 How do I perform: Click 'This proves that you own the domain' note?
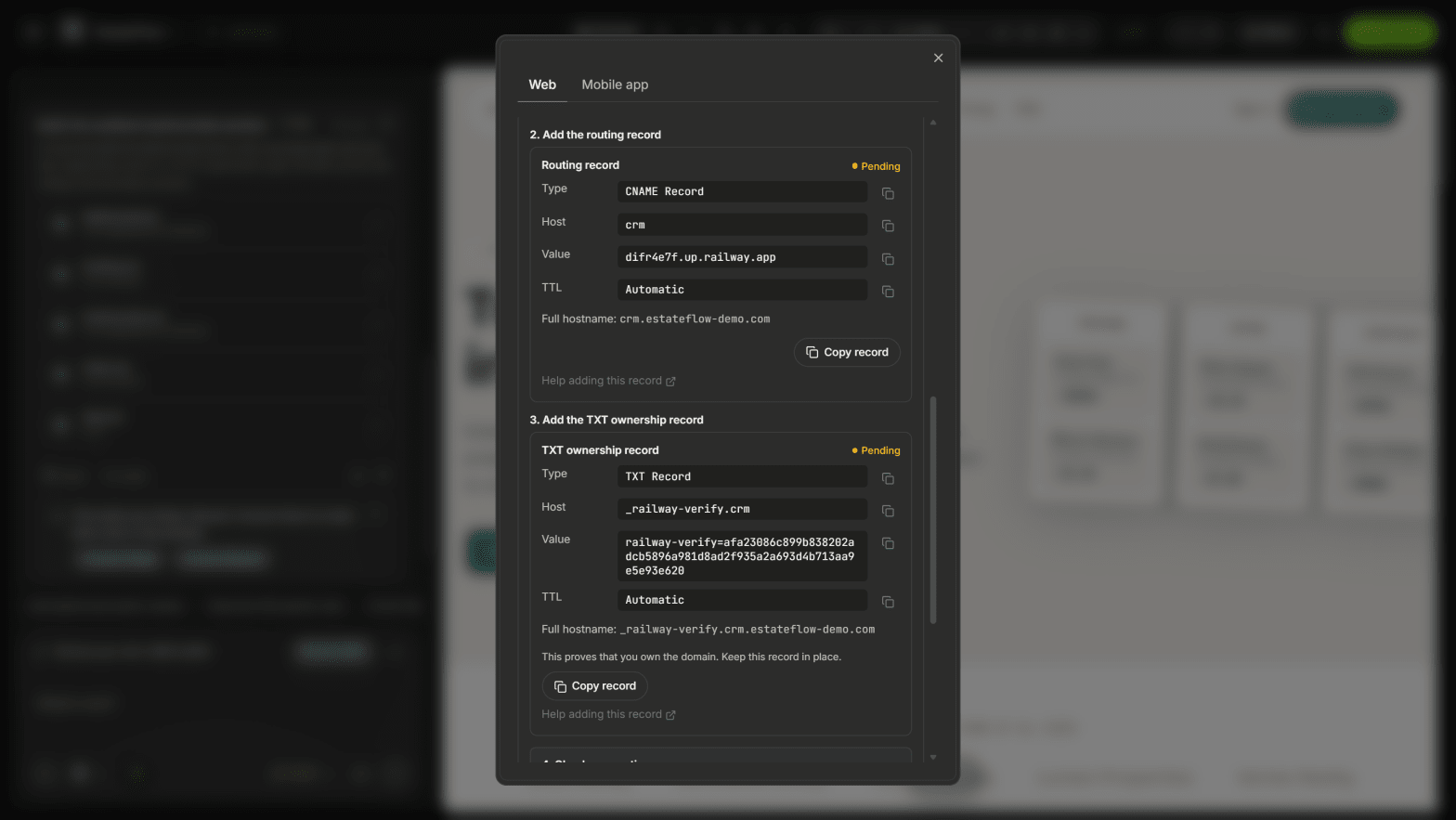[691, 657]
